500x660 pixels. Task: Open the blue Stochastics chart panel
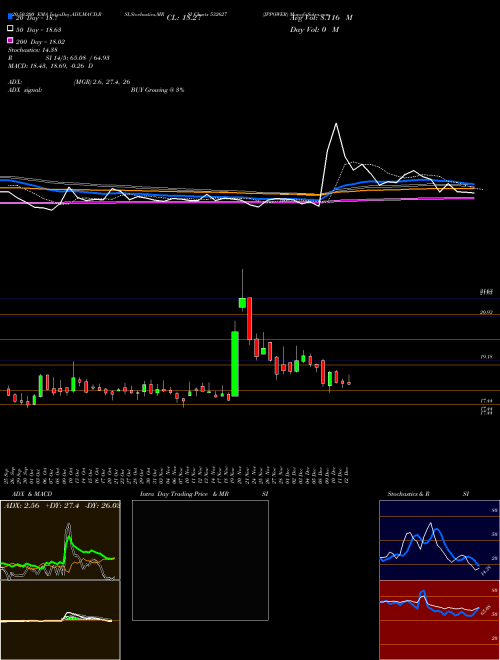tap(439, 540)
